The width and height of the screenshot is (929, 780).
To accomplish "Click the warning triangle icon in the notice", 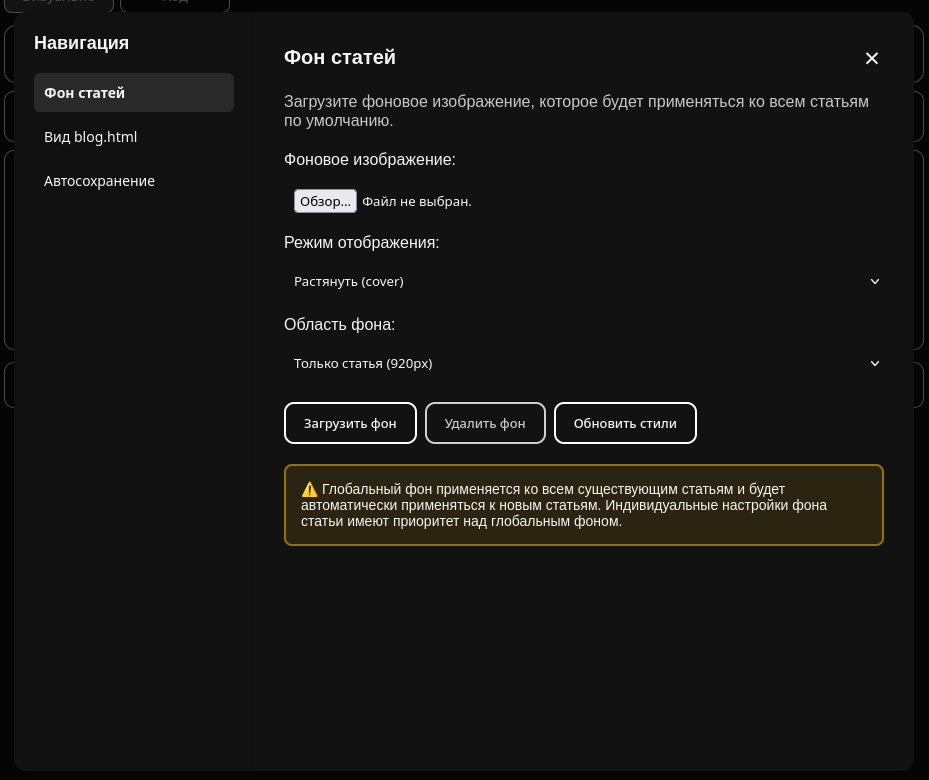I will click(x=309, y=490).
